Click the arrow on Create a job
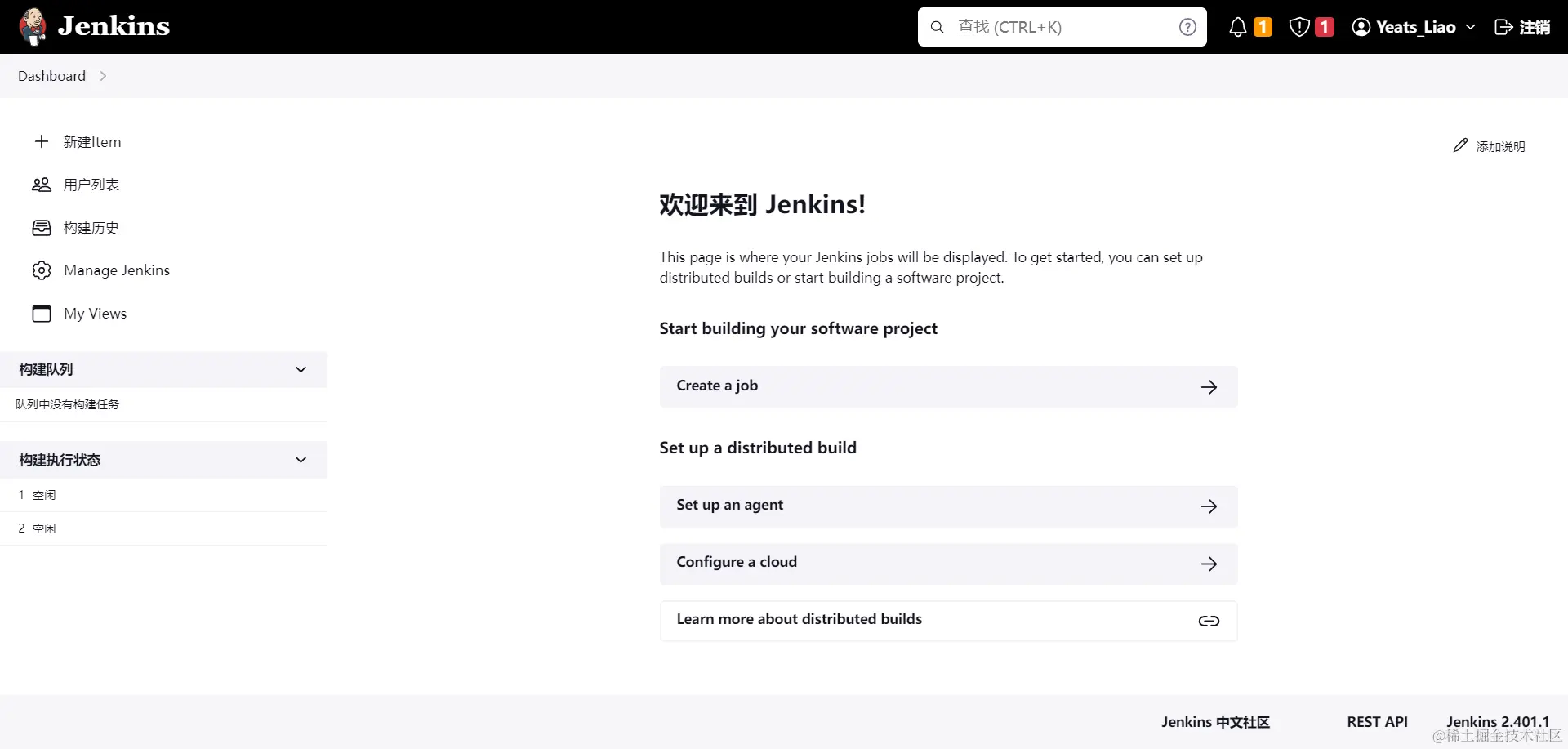 (1209, 387)
